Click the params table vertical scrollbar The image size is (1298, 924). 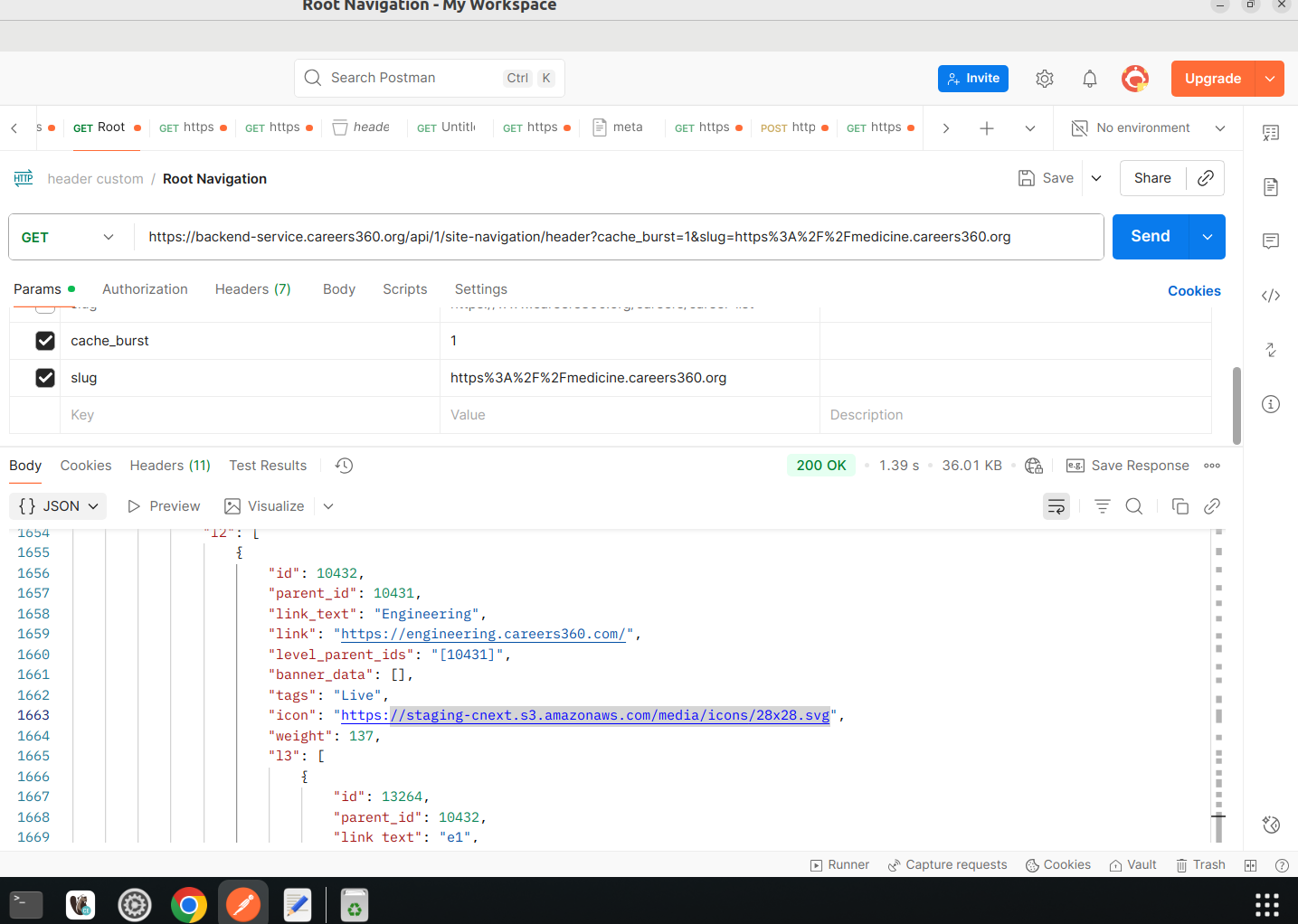tap(1236, 405)
